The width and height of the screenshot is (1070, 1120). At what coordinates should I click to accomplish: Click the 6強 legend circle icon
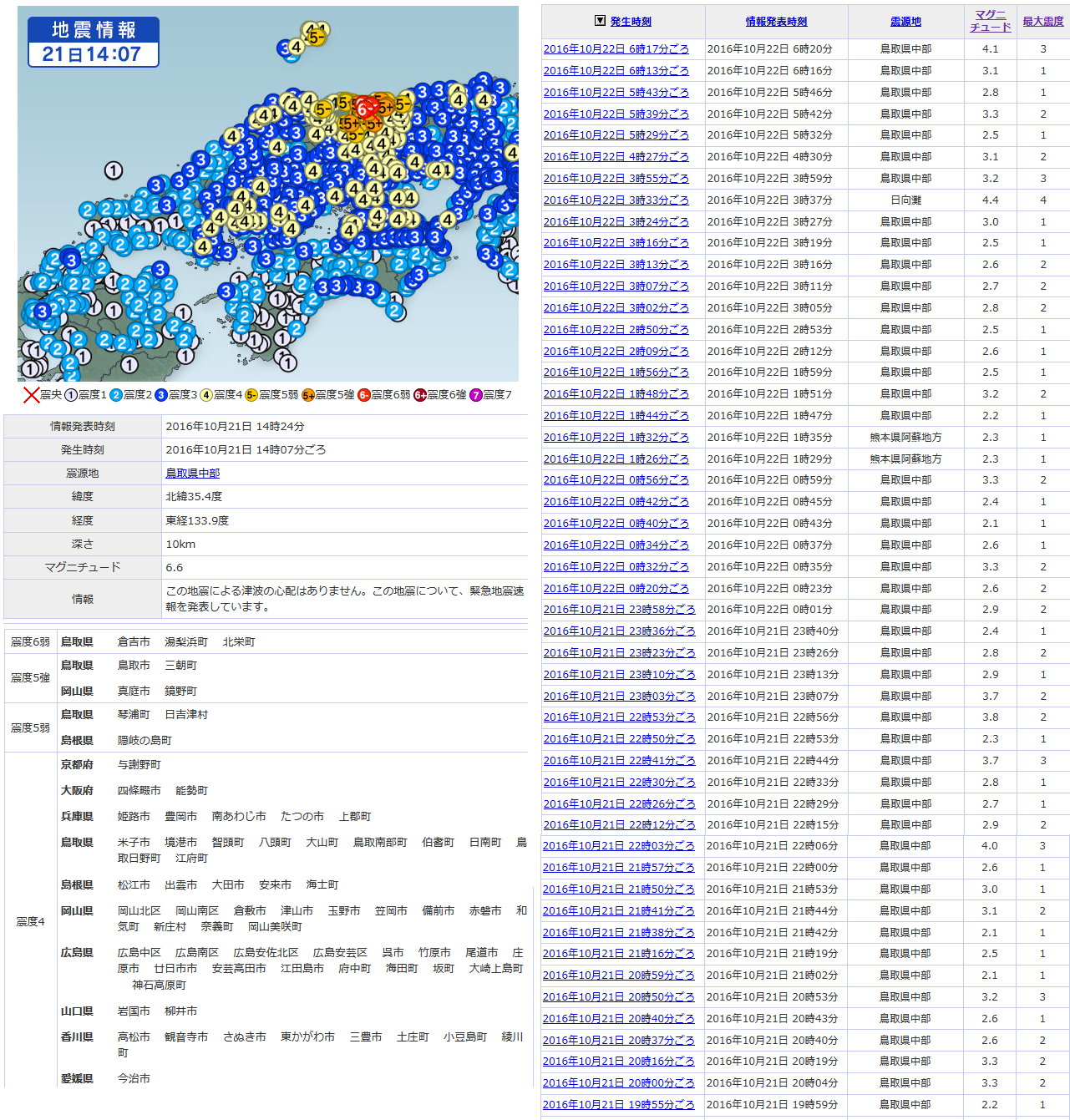pyautogui.click(x=419, y=395)
